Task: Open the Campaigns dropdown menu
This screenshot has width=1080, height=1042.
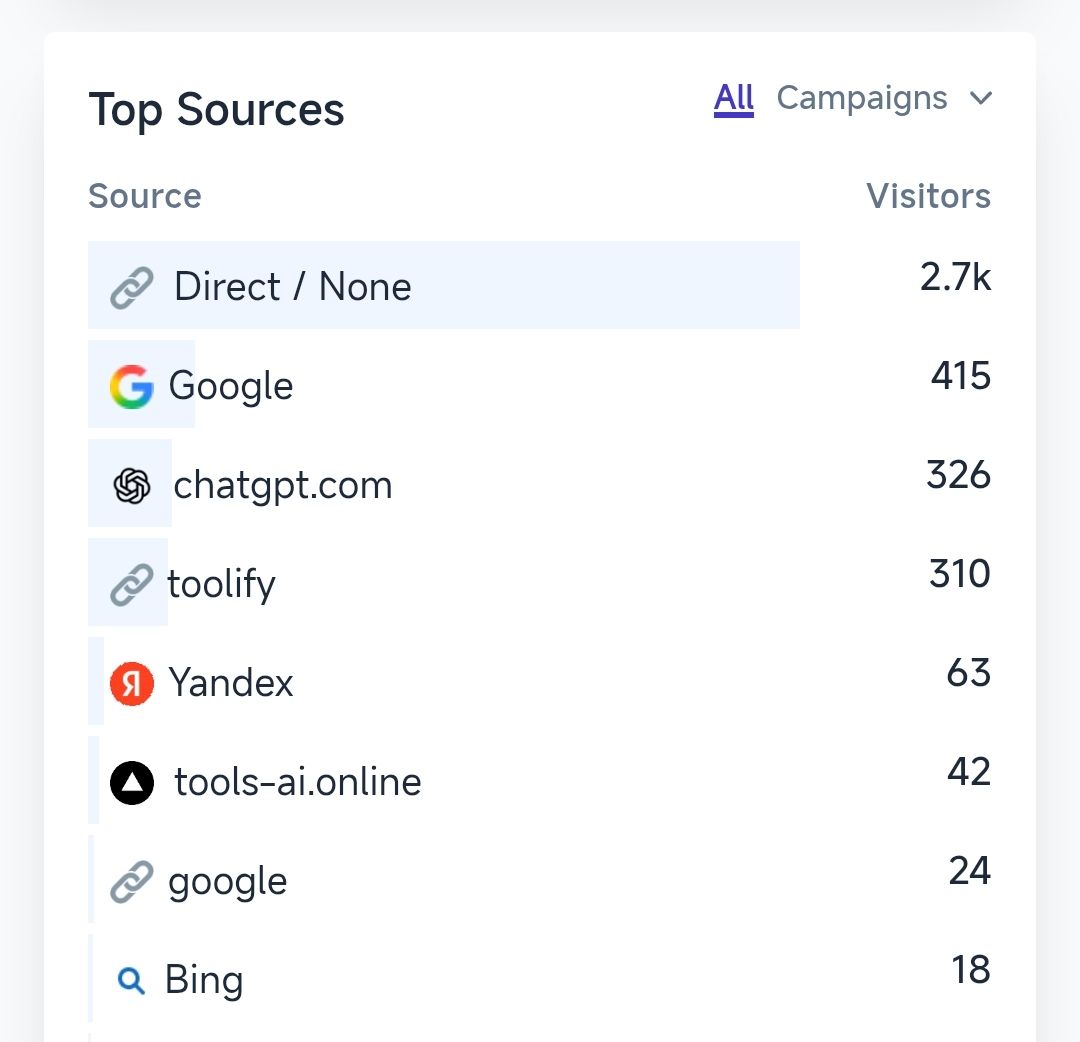Action: point(862,98)
